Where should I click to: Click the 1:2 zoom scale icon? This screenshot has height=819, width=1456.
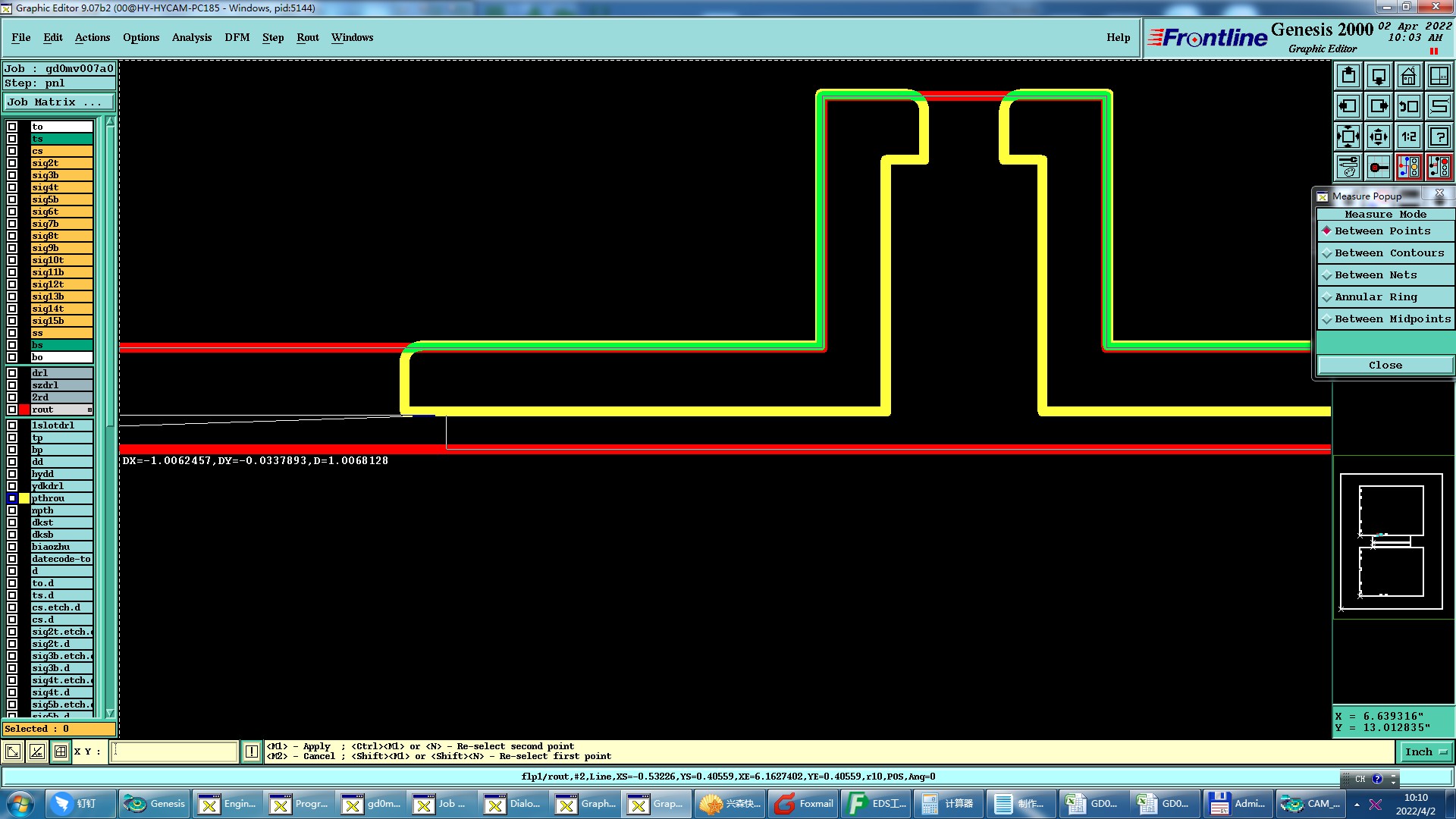[x=1408, y=137]
